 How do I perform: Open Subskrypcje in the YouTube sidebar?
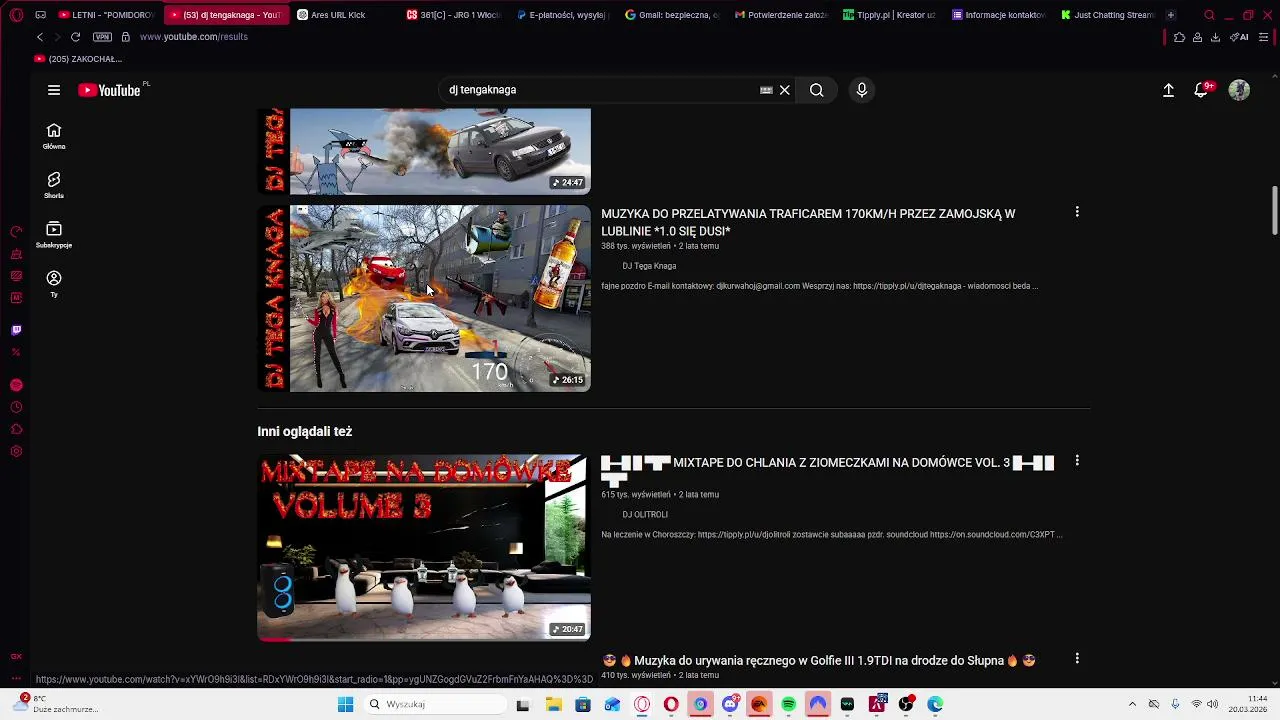pos(54,234)
